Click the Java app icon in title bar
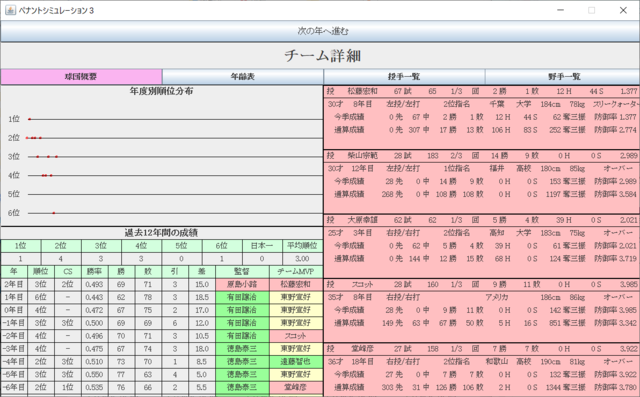 click(x=10, y=10)
